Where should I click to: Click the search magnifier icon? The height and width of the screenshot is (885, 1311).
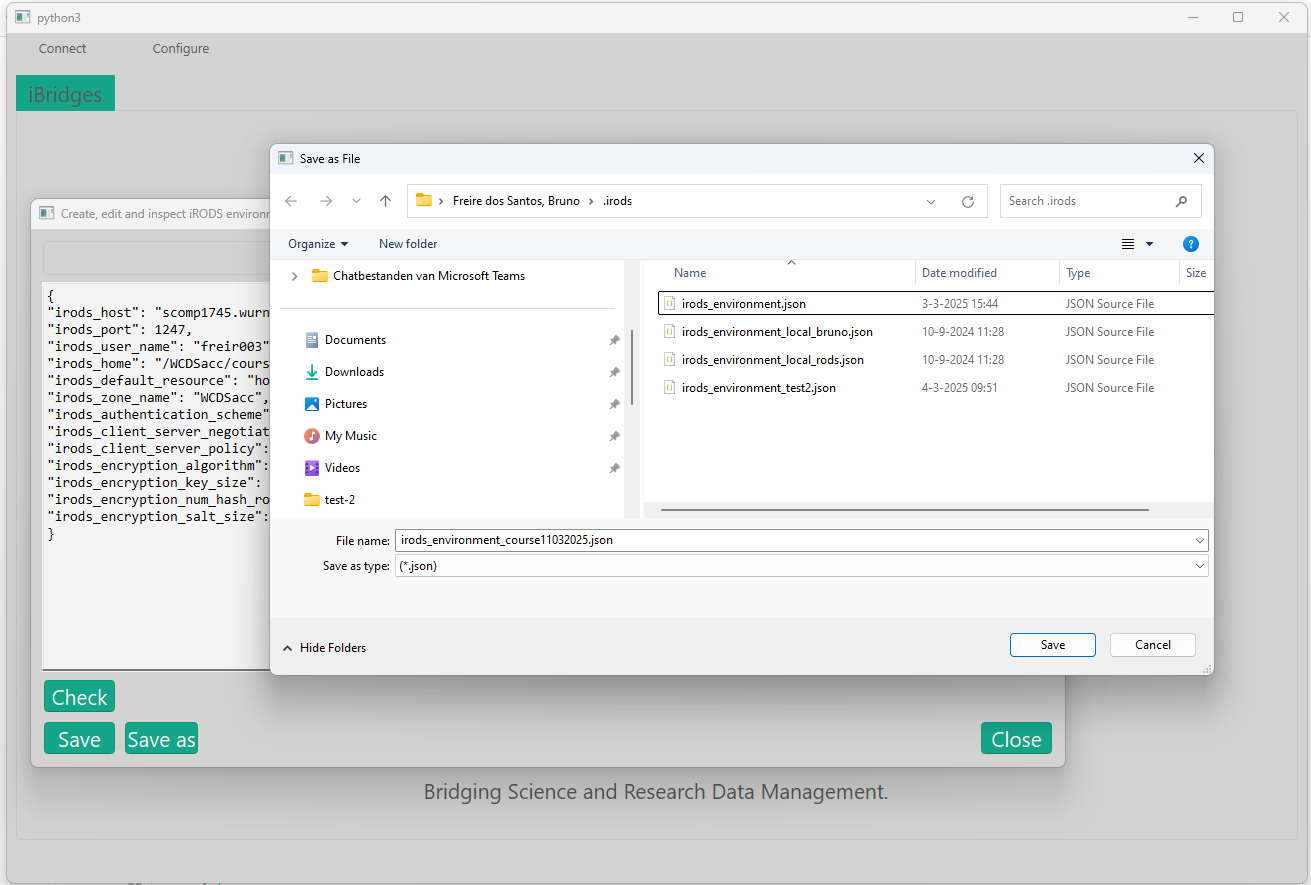coord(1181,201)
